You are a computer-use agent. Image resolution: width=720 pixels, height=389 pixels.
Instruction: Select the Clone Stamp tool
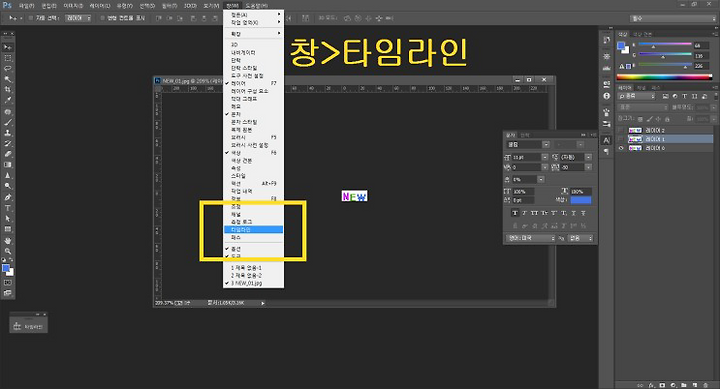(x=8, y=133)
